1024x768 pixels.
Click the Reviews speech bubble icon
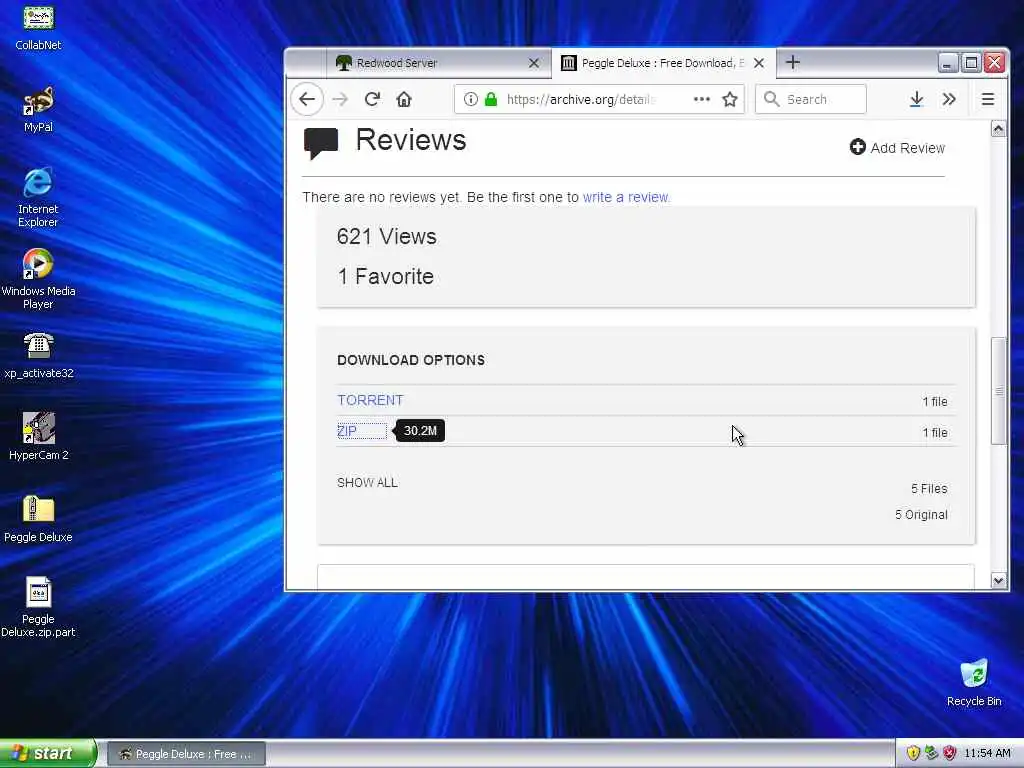[321, 143]
